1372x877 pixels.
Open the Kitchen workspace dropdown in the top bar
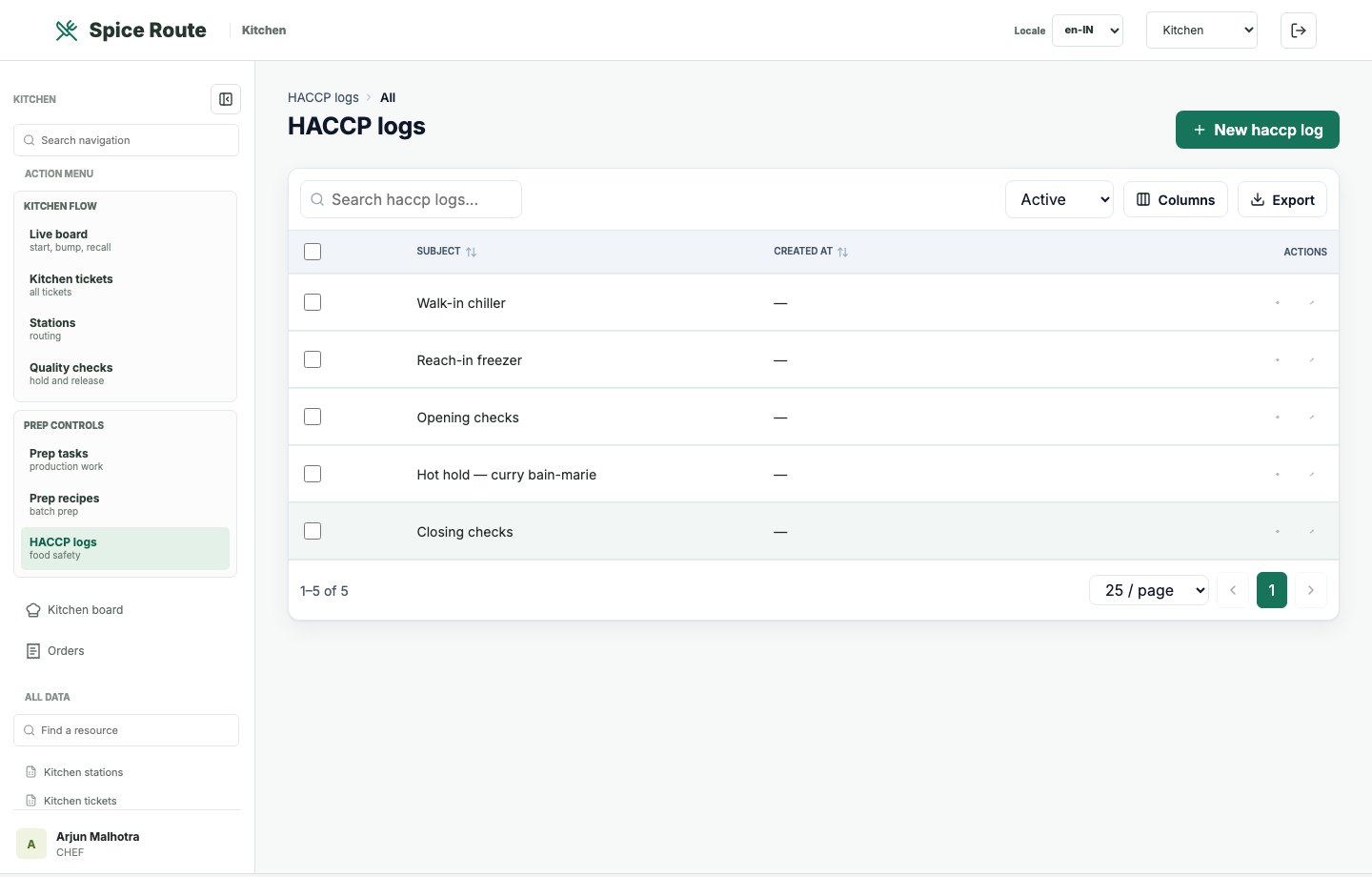click(1201, 31)
